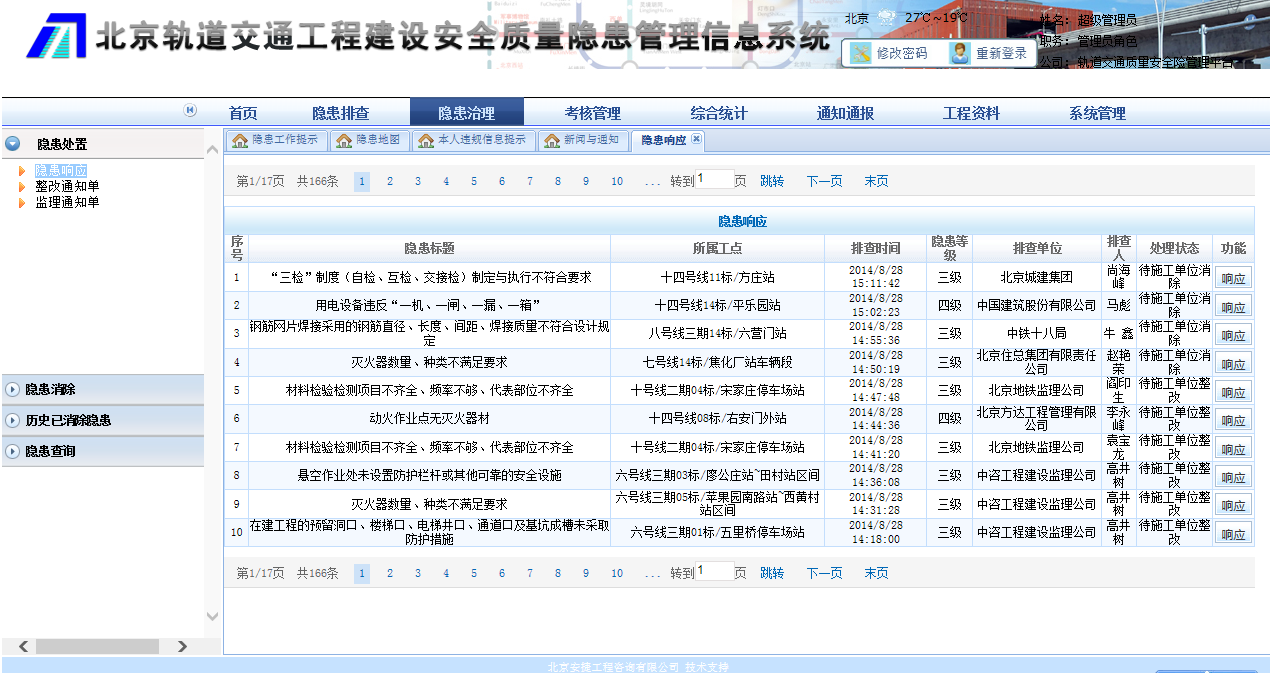This screenshot has width=1270, height=673.
Task: Expand the 隐患查询 sidebar section
Action: 12,451
